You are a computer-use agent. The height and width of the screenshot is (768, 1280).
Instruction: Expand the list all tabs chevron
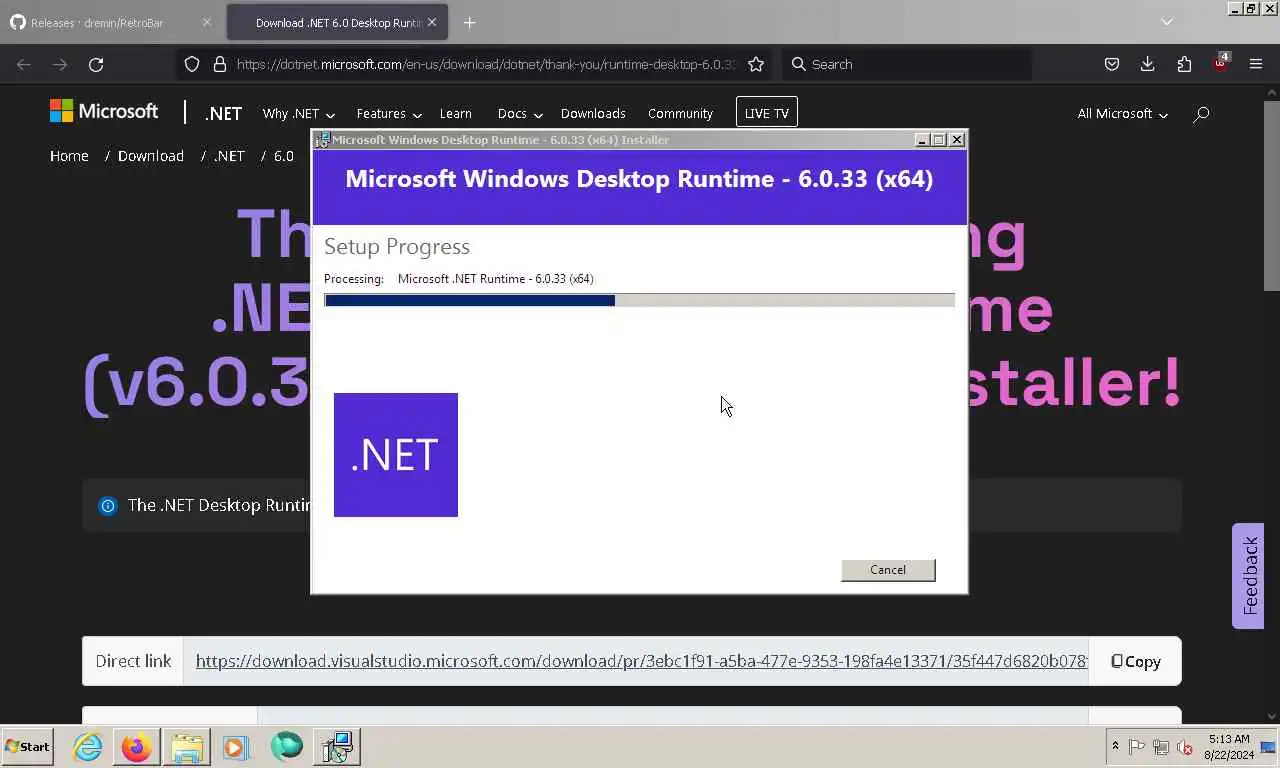[x=1166, y=22]
